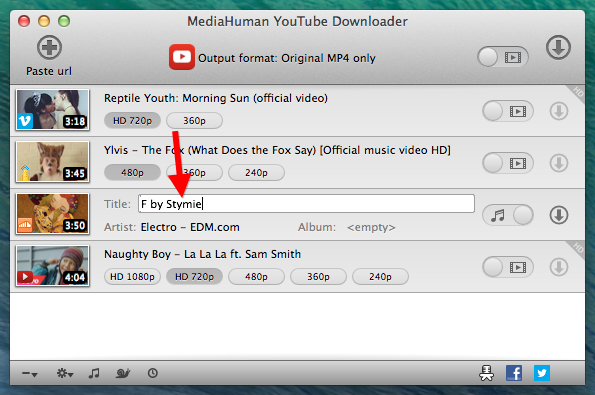Select 480p for Naughty Boy video
The width and height of the screenshot is (595, 395).
(x=256, y=277)
